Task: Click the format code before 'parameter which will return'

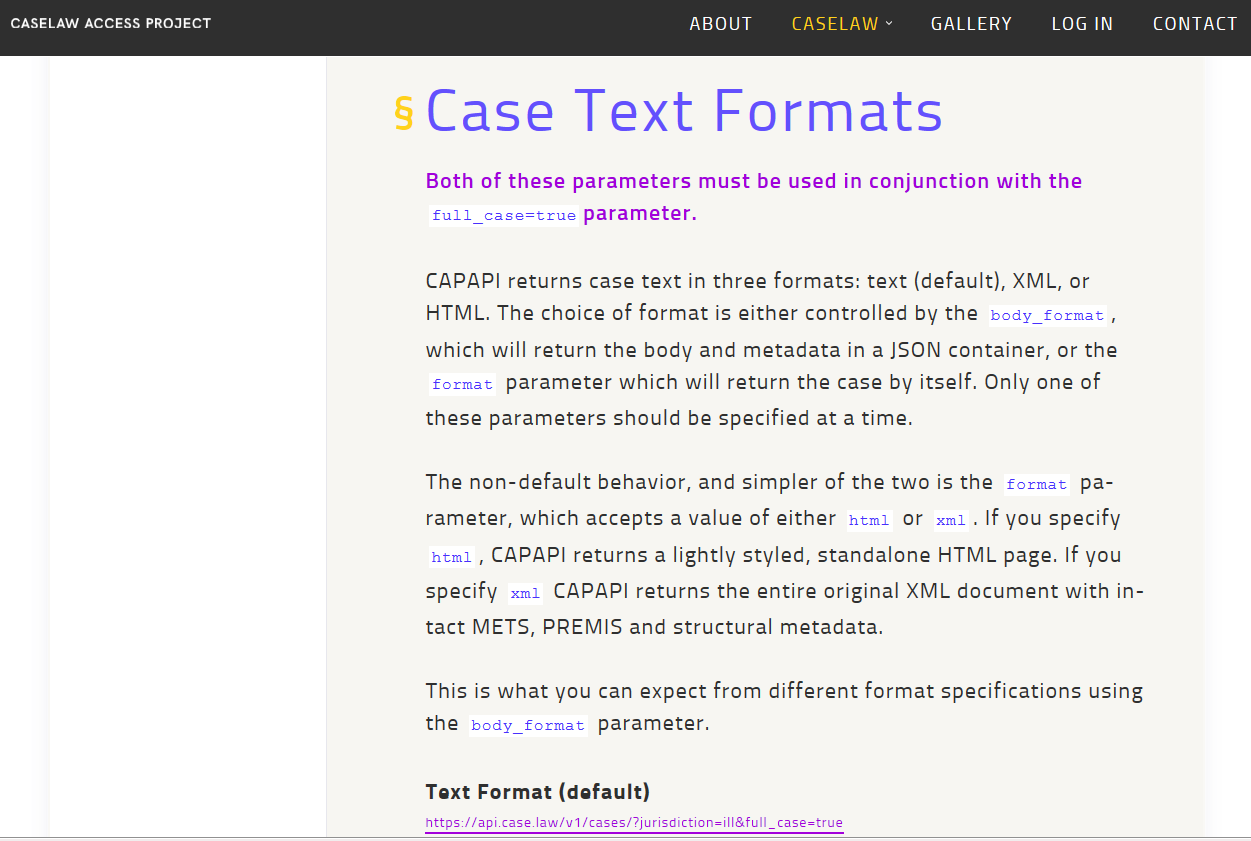Action: point(462,384)
